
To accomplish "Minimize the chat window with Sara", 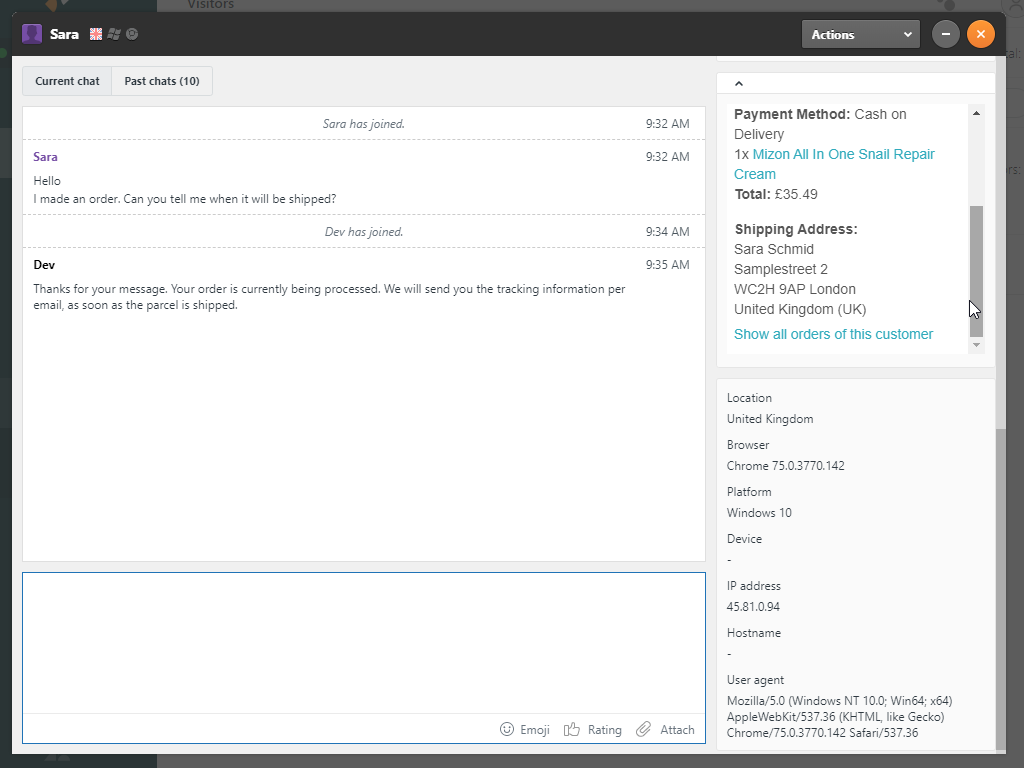I will (946, 34).
